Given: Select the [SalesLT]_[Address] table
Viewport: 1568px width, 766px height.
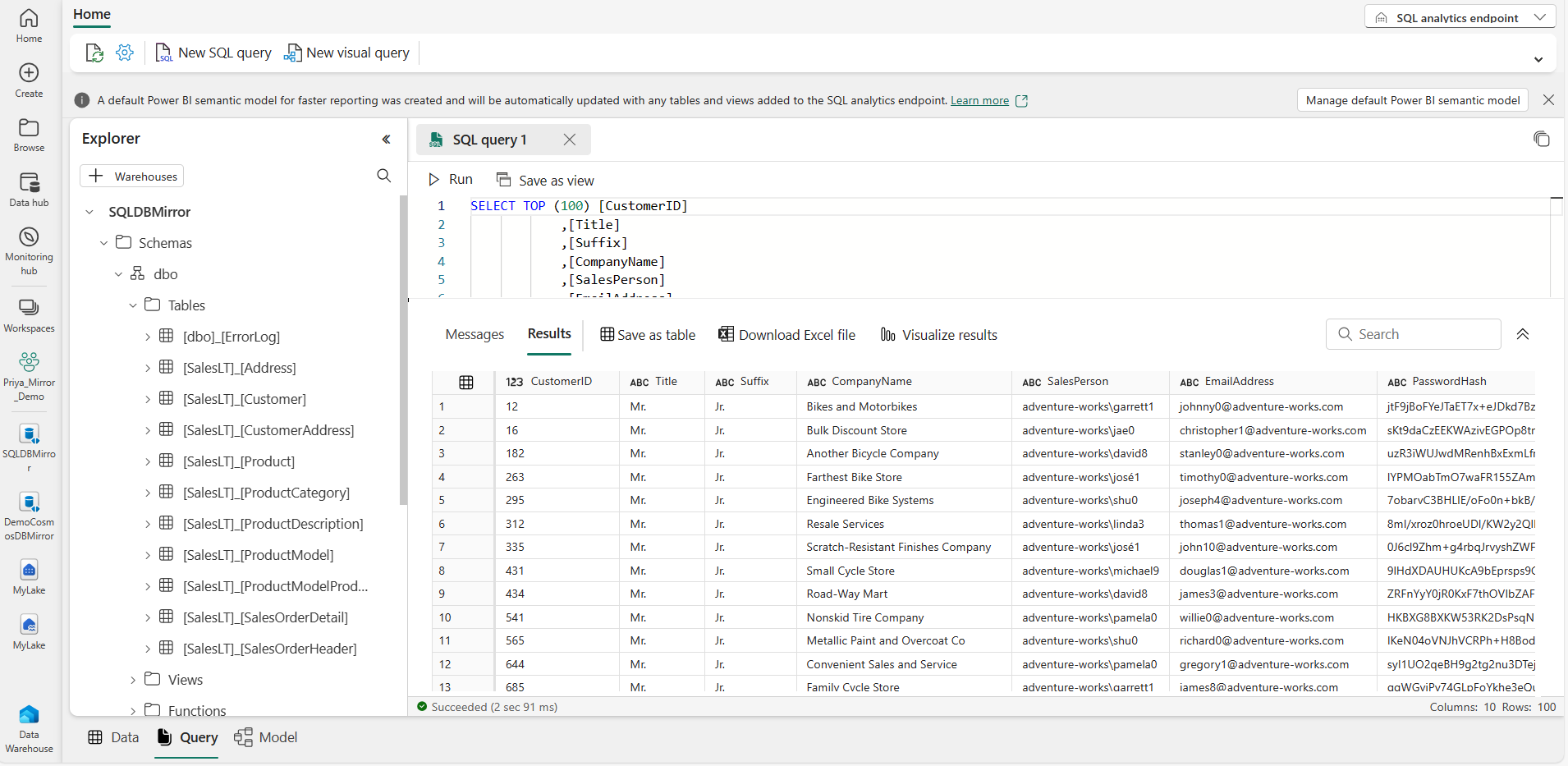Looking at the screenshot, I should pos(239,368).
